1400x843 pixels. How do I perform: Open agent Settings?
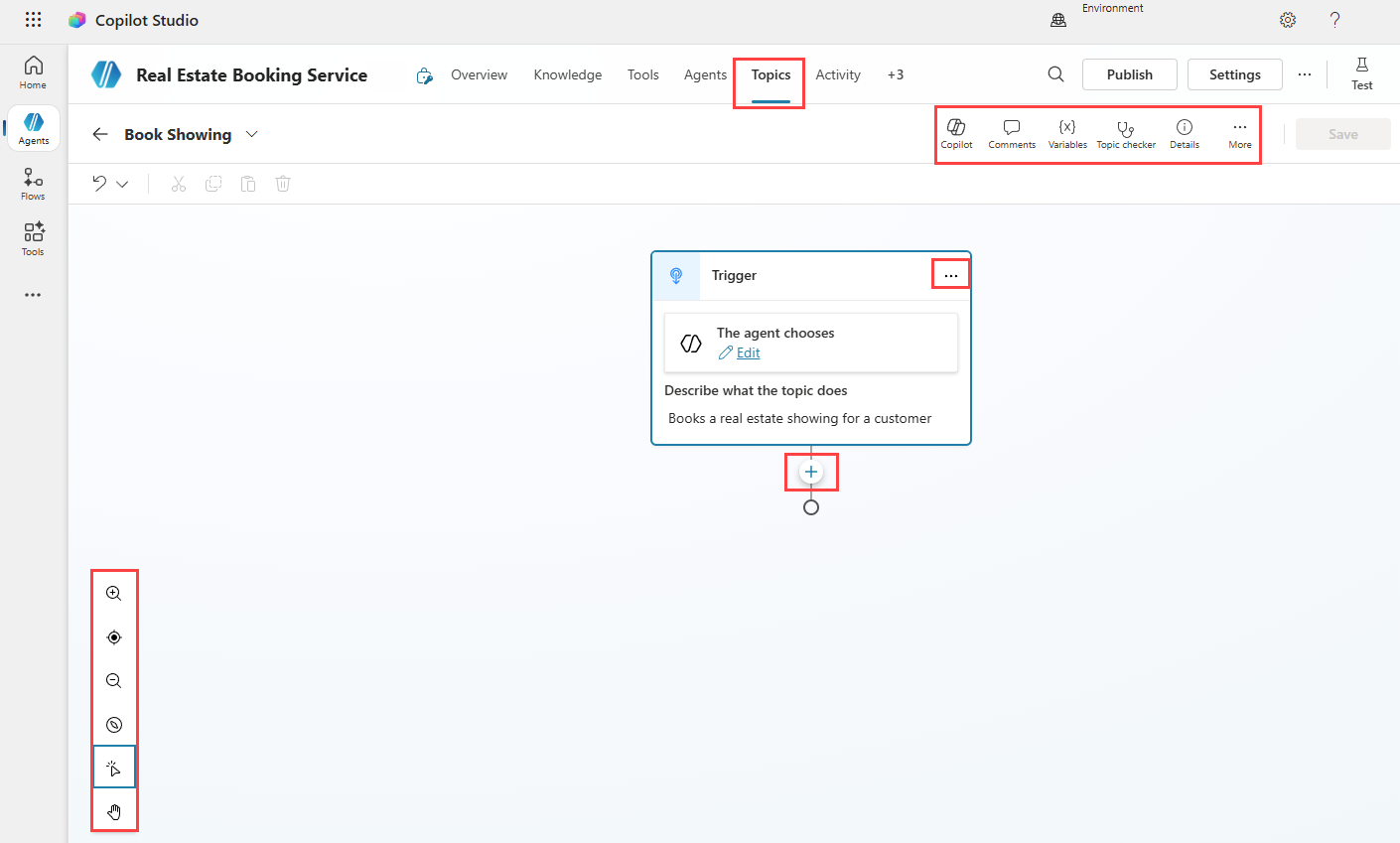click(1235, 74)
